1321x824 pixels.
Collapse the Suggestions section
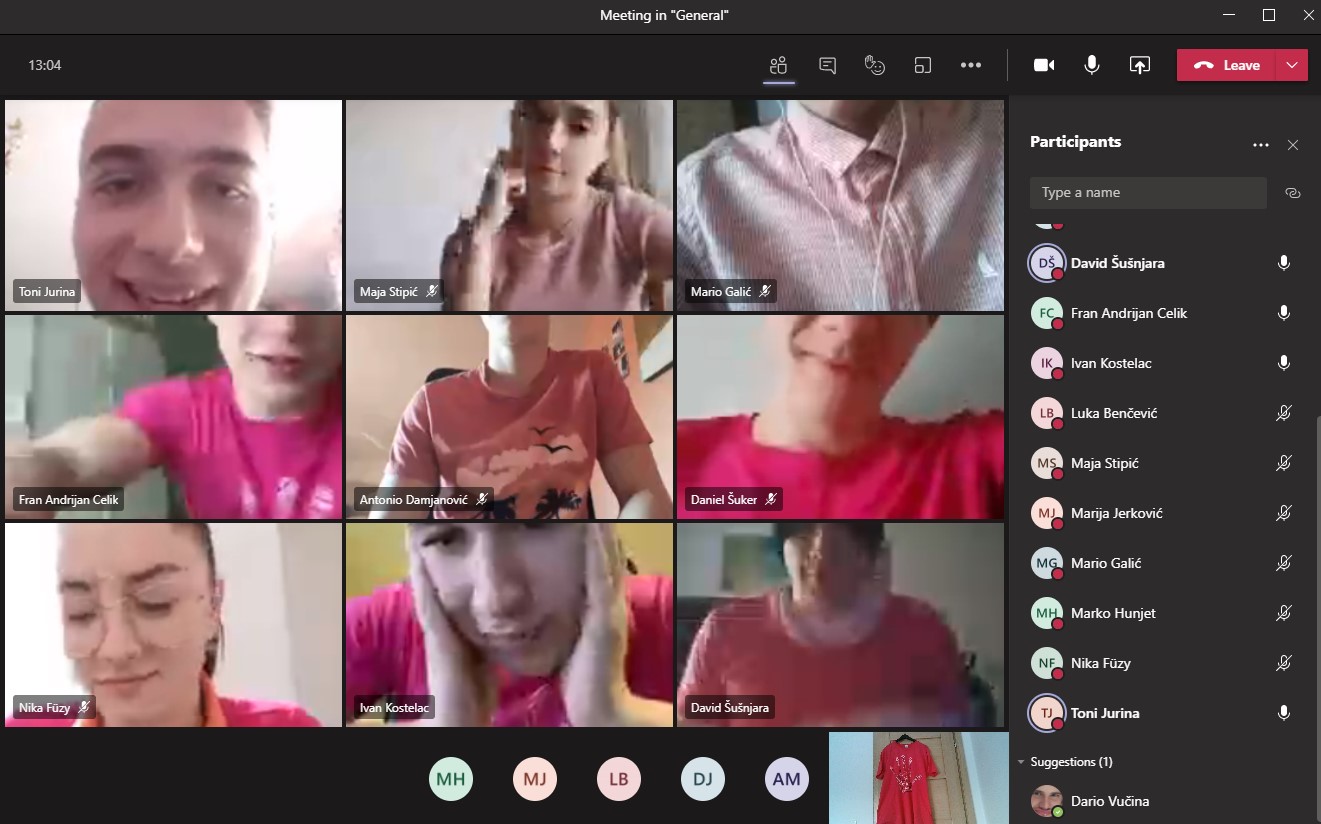click(x=1021, y=762)
